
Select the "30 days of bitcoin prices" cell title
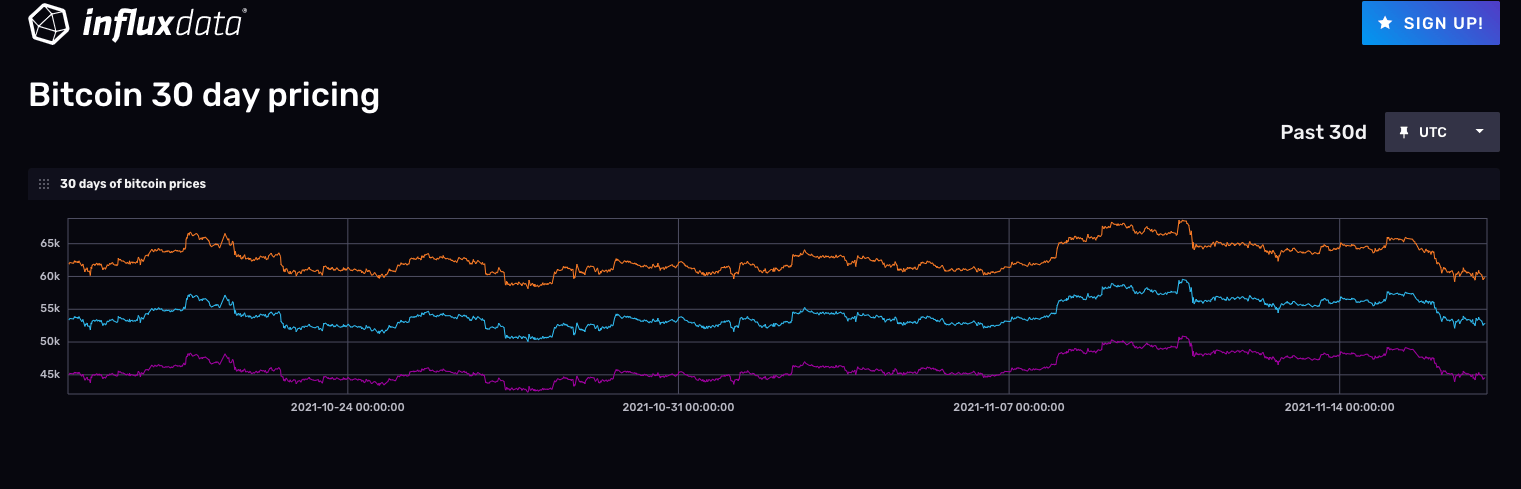[133, 184]
